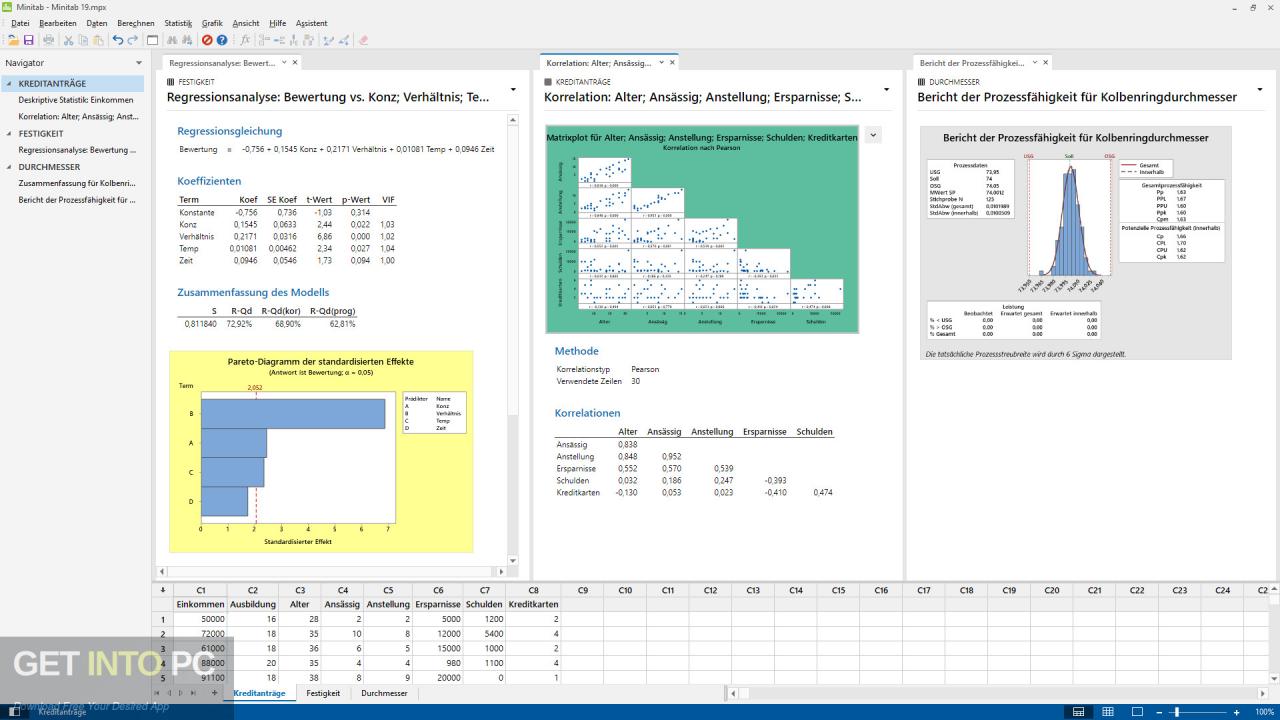Viewport: 1280px width, 720px height.
Task: Open the Bericht der Prozessfähigkeit tab dropdown
Action: 1034,62
